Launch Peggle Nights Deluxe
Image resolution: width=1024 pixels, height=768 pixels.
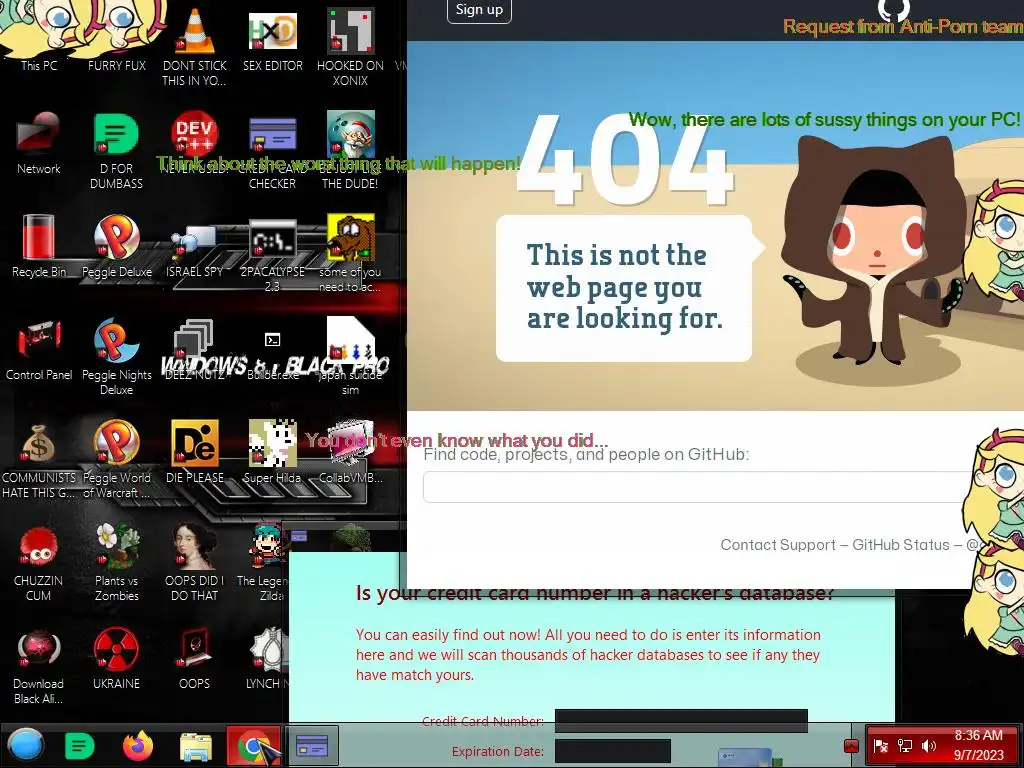pyautogui.click(x=117, y=355)
